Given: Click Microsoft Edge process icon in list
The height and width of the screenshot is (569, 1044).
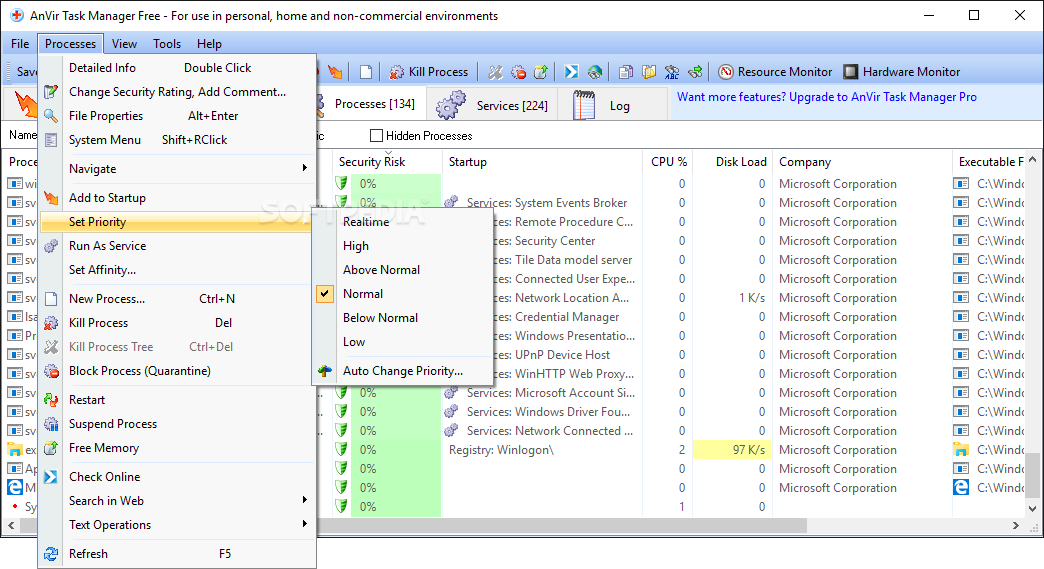Looking at the screenshot, I should (15, 487).
